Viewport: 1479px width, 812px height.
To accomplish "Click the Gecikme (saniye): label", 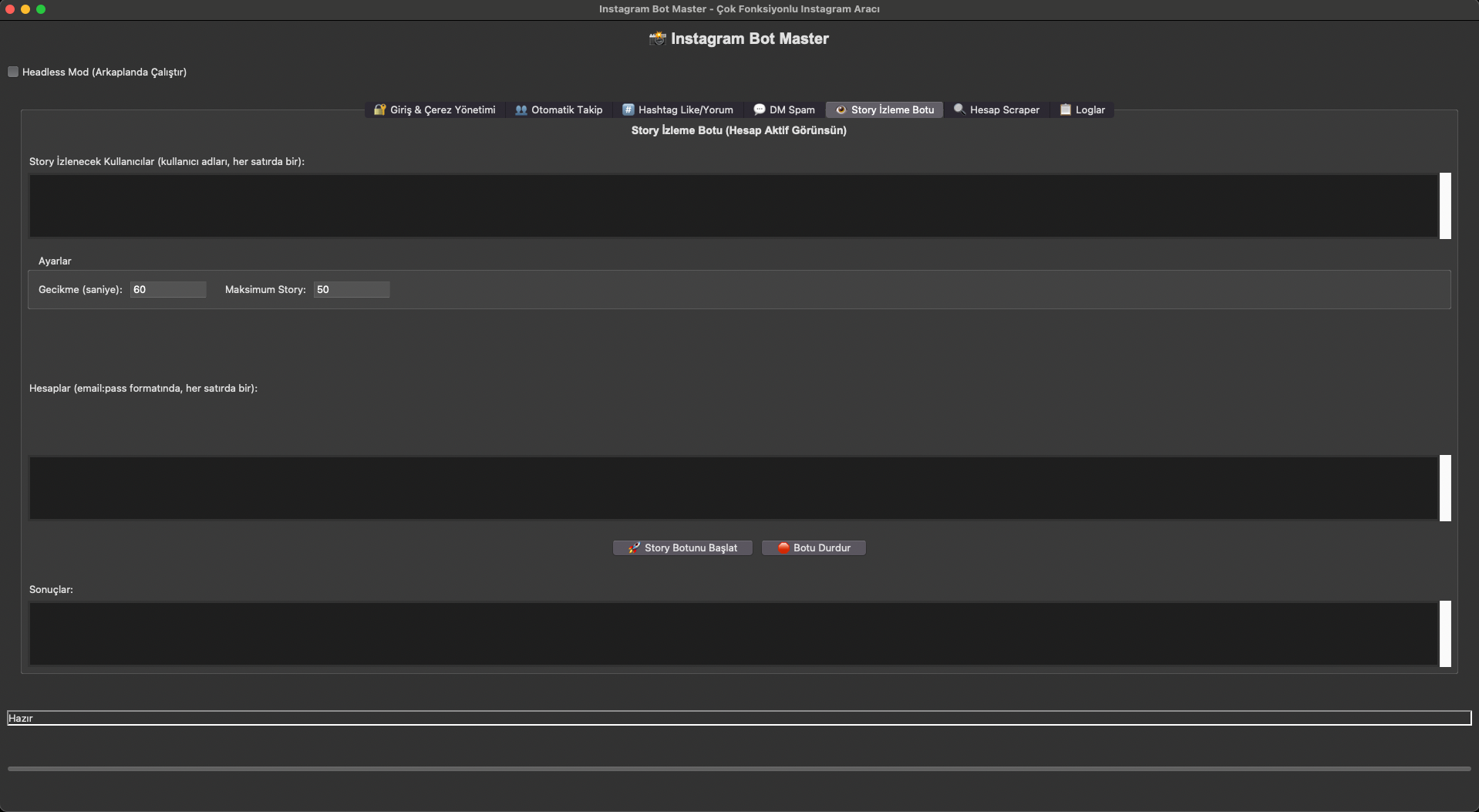I will [x=80, y=289].
